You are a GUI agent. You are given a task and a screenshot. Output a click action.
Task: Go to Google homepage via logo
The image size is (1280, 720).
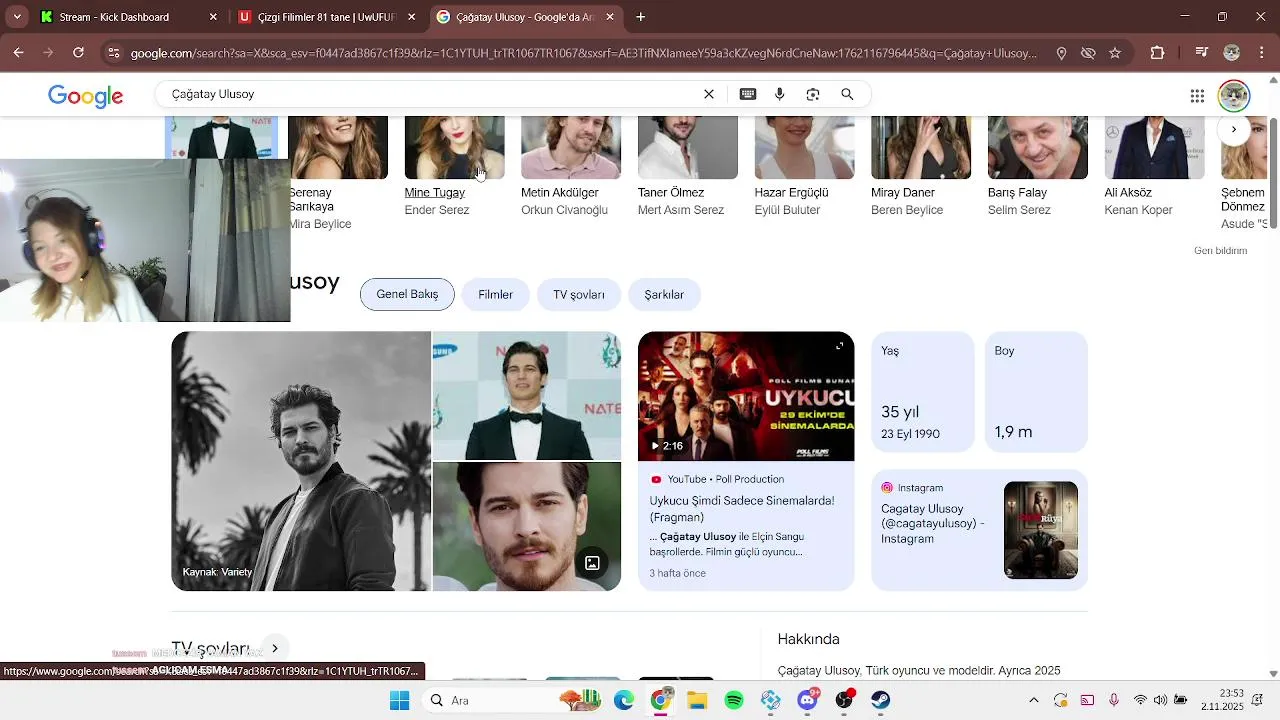[x=86, y=96]
